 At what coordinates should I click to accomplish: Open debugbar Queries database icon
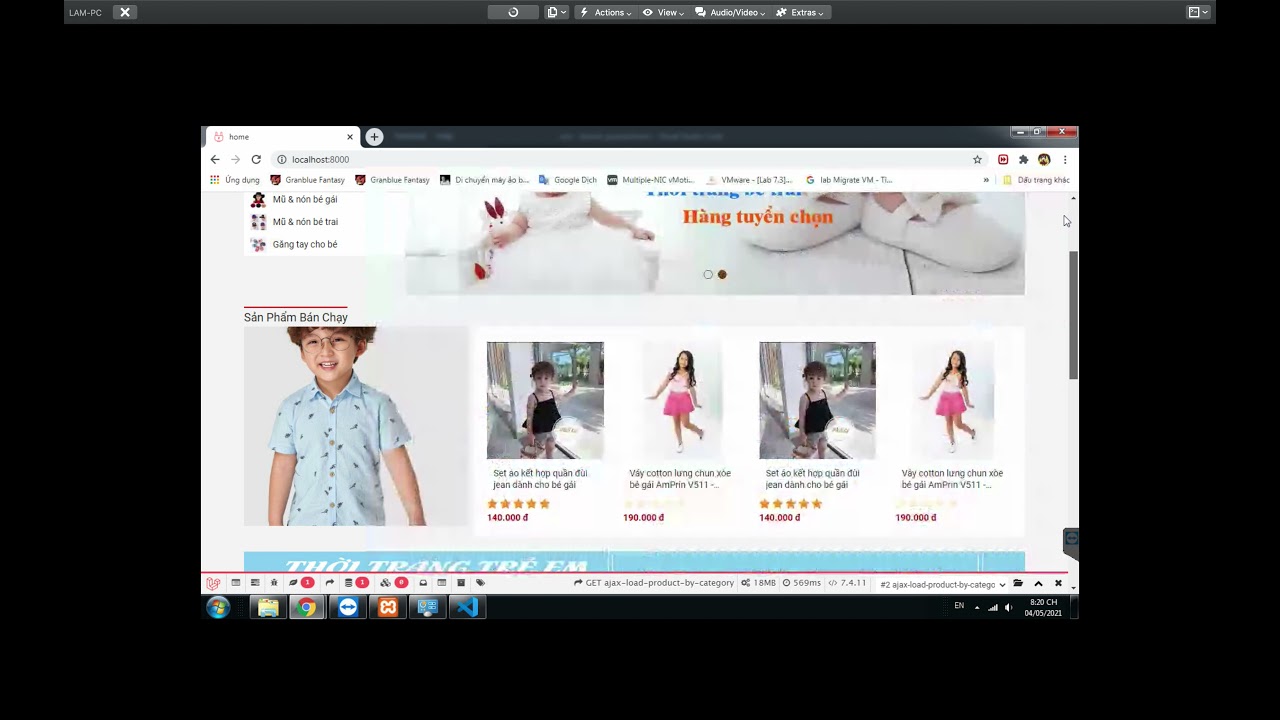click(x=355, y=583)
